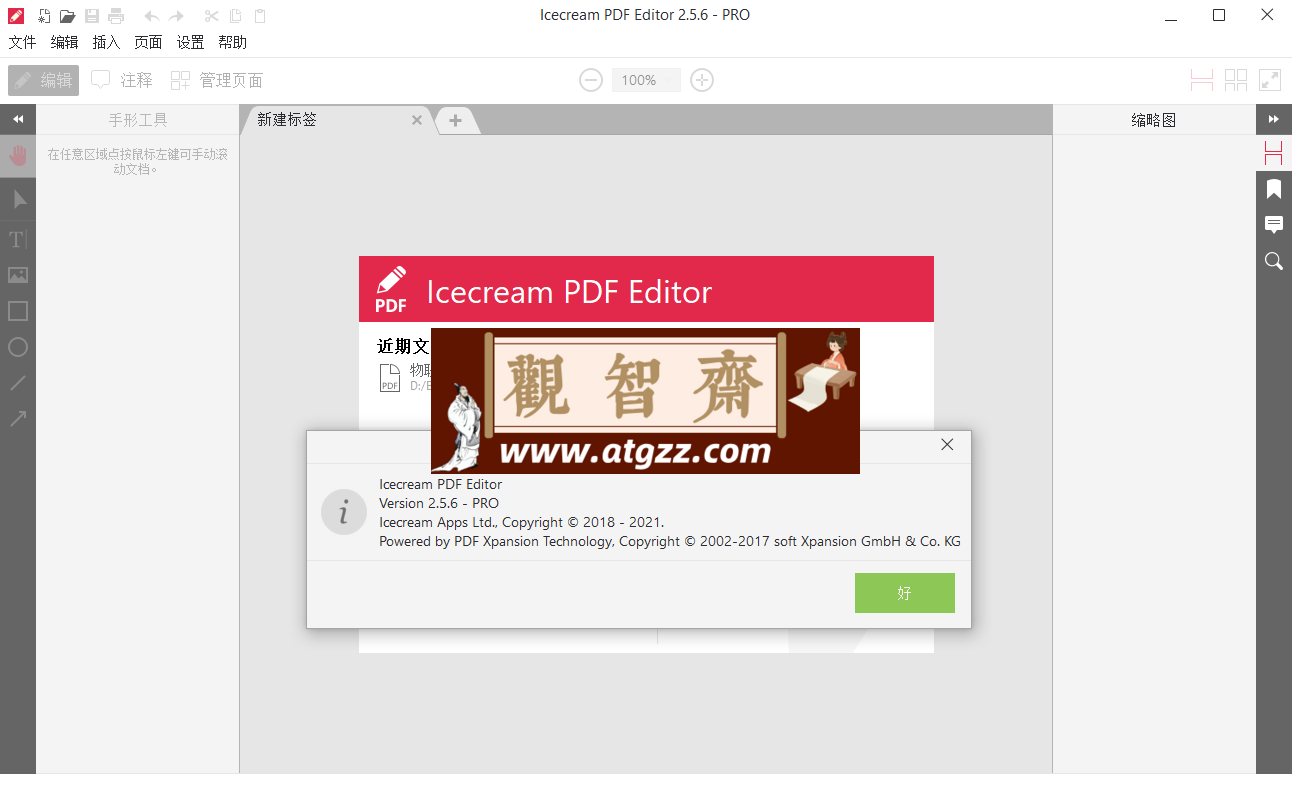The image size is (1292, 803).
Task: Click the 手形工具 panel title
Action: coord(138,120)
